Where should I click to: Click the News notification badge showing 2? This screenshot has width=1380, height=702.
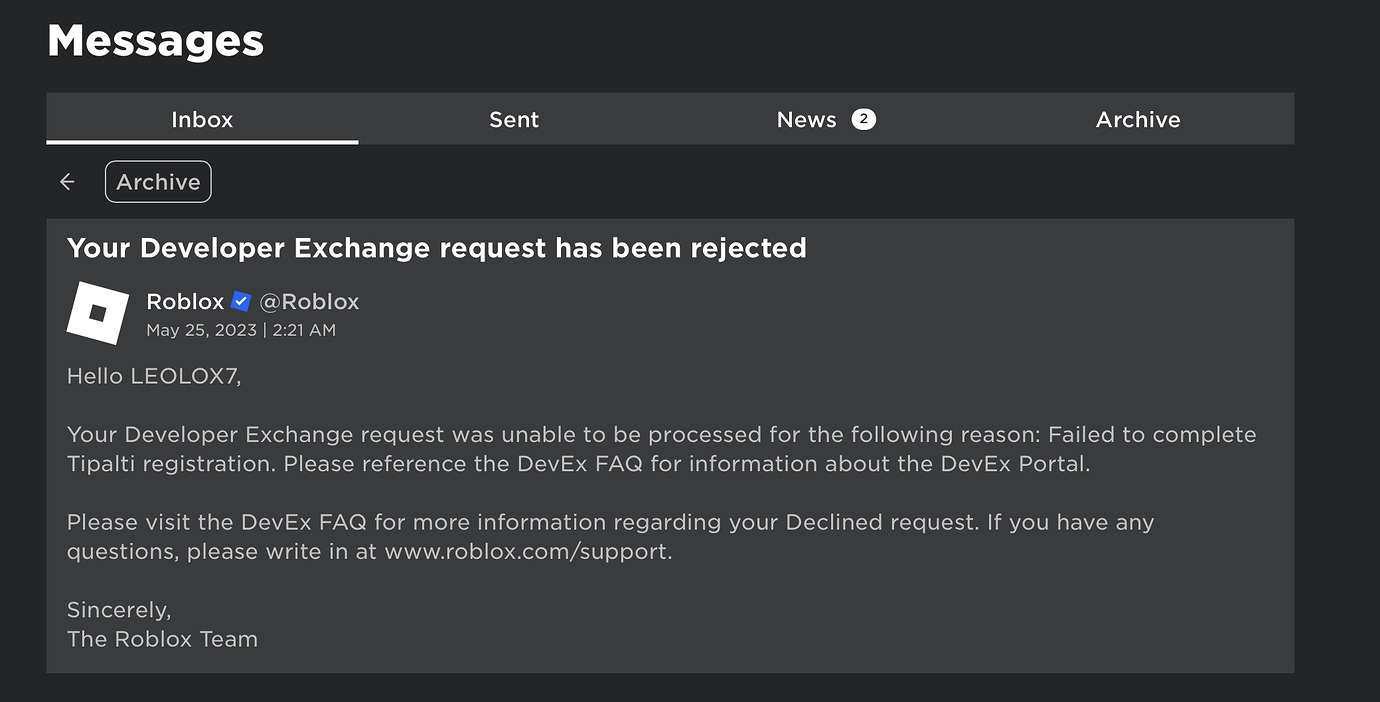pyautogui.click(x=862, y=118)
